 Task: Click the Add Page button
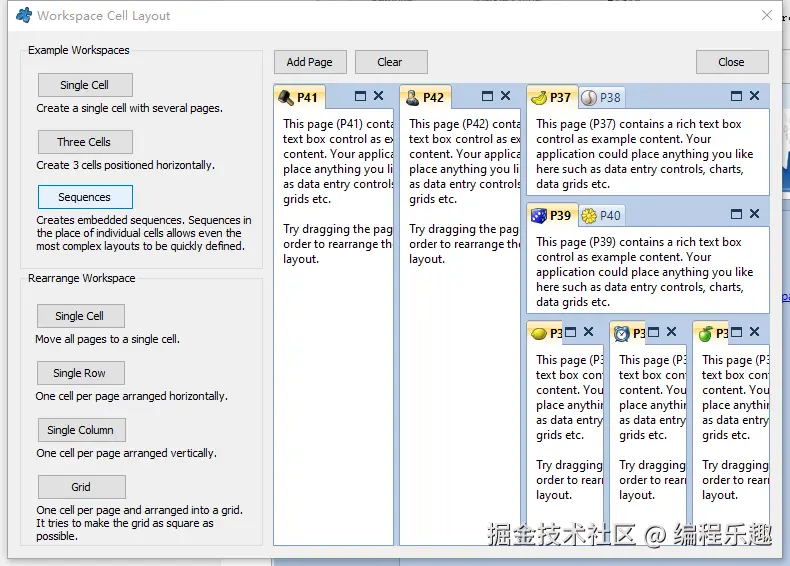pos(310,62)
